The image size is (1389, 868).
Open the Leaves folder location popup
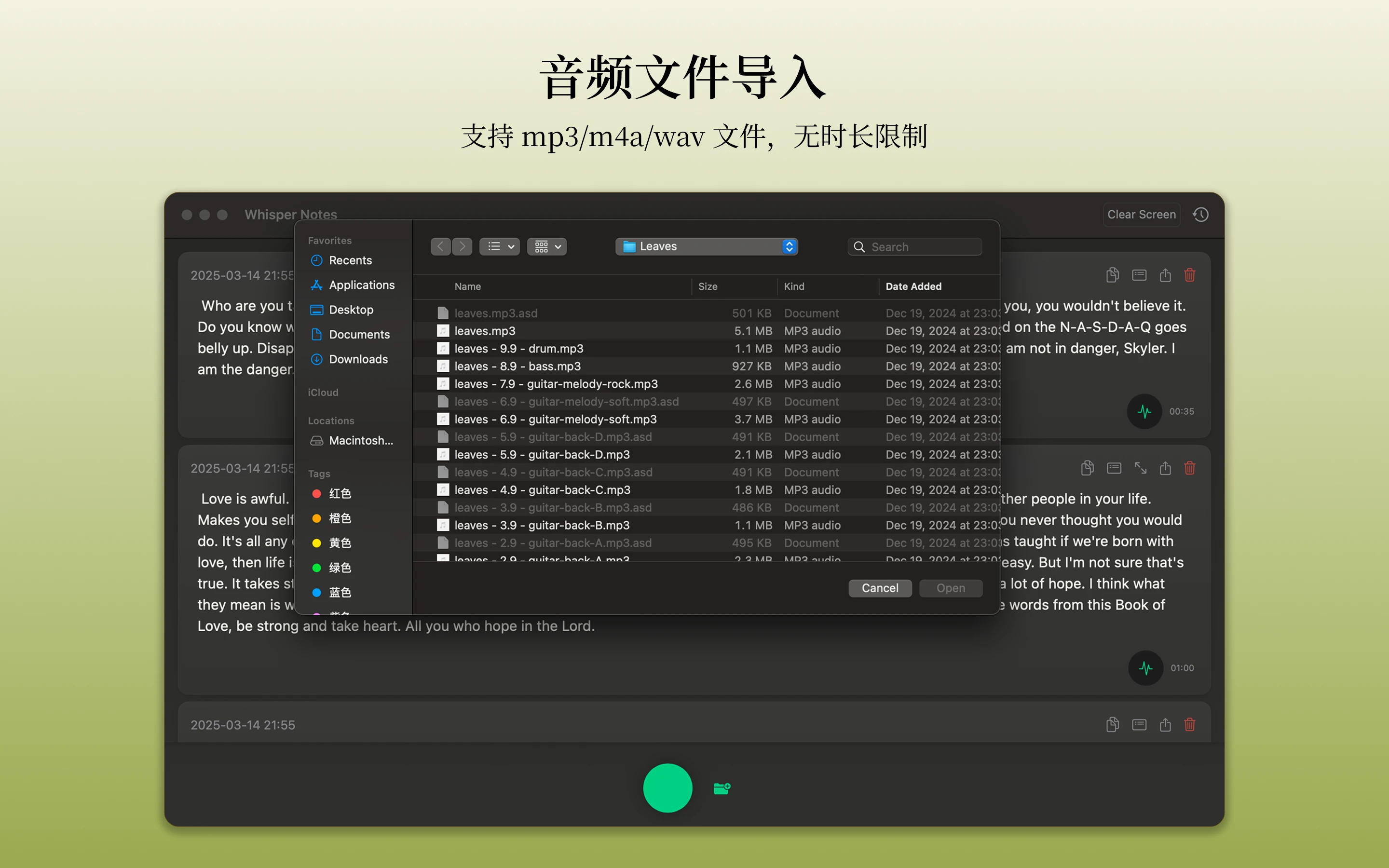[707, 246]
